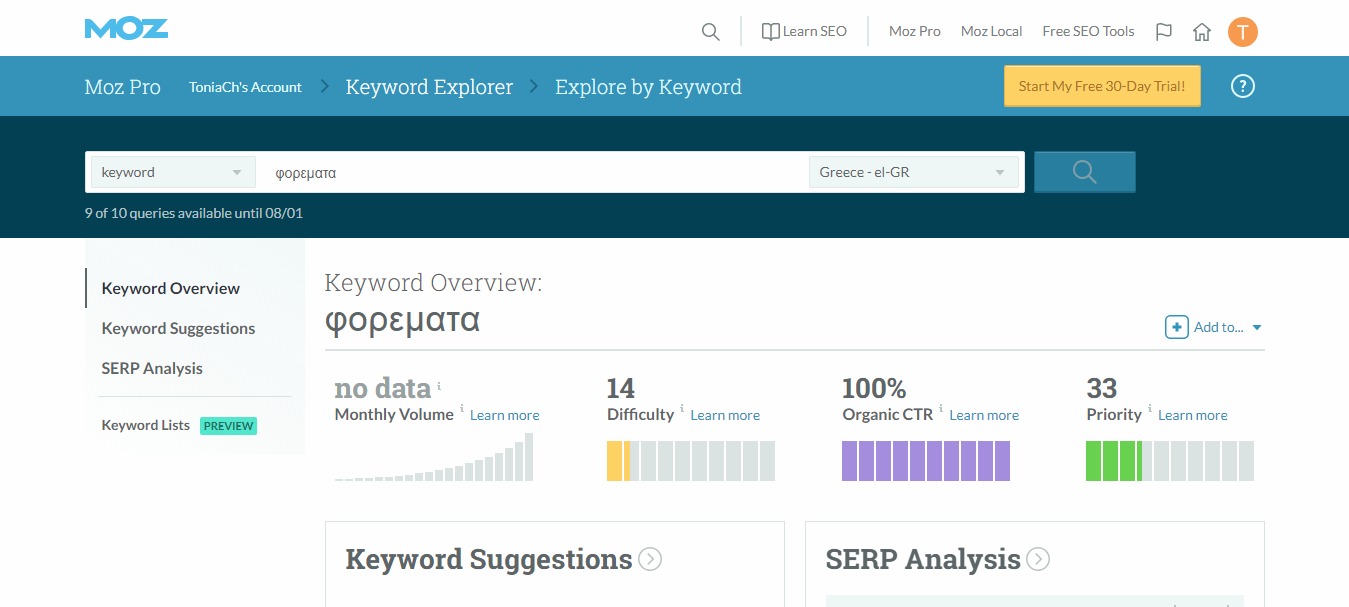Open the site search magnifier icon
Viewport: 1349px width, 607px height.
pos(711,32)
